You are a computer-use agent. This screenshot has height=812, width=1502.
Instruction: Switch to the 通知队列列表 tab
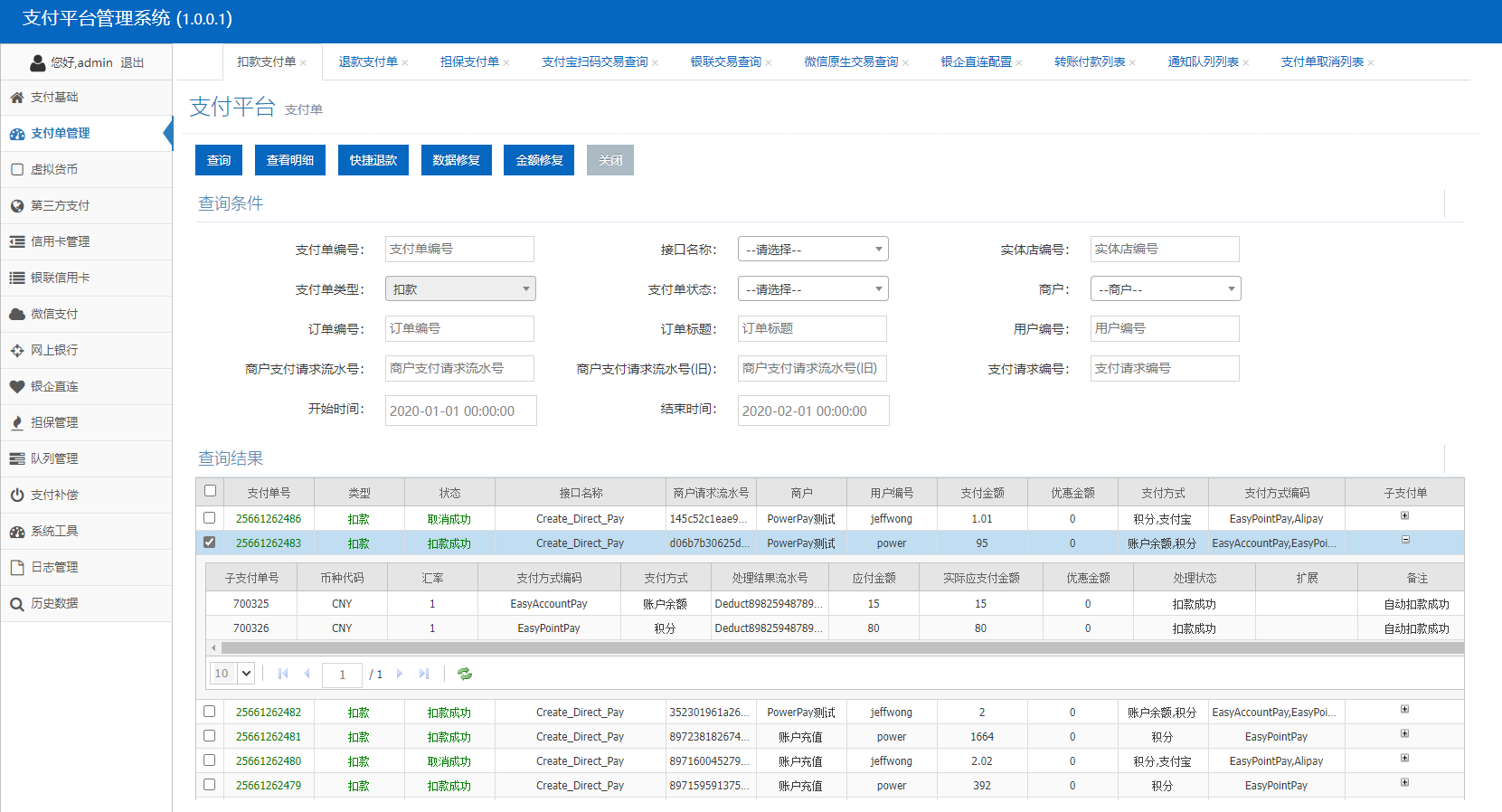coord(1203,61)
